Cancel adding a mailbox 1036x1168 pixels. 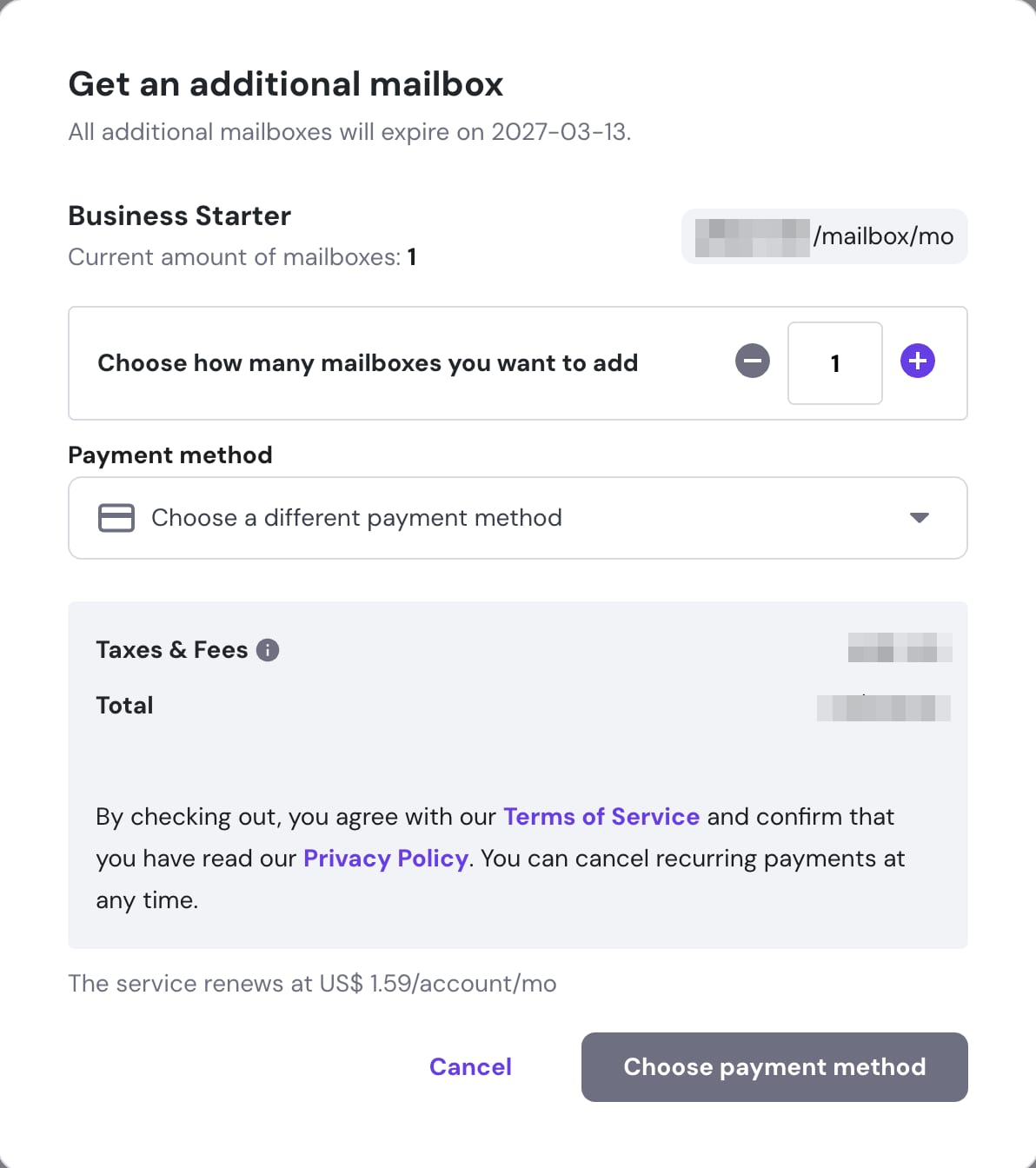[x=470, y=1067]
